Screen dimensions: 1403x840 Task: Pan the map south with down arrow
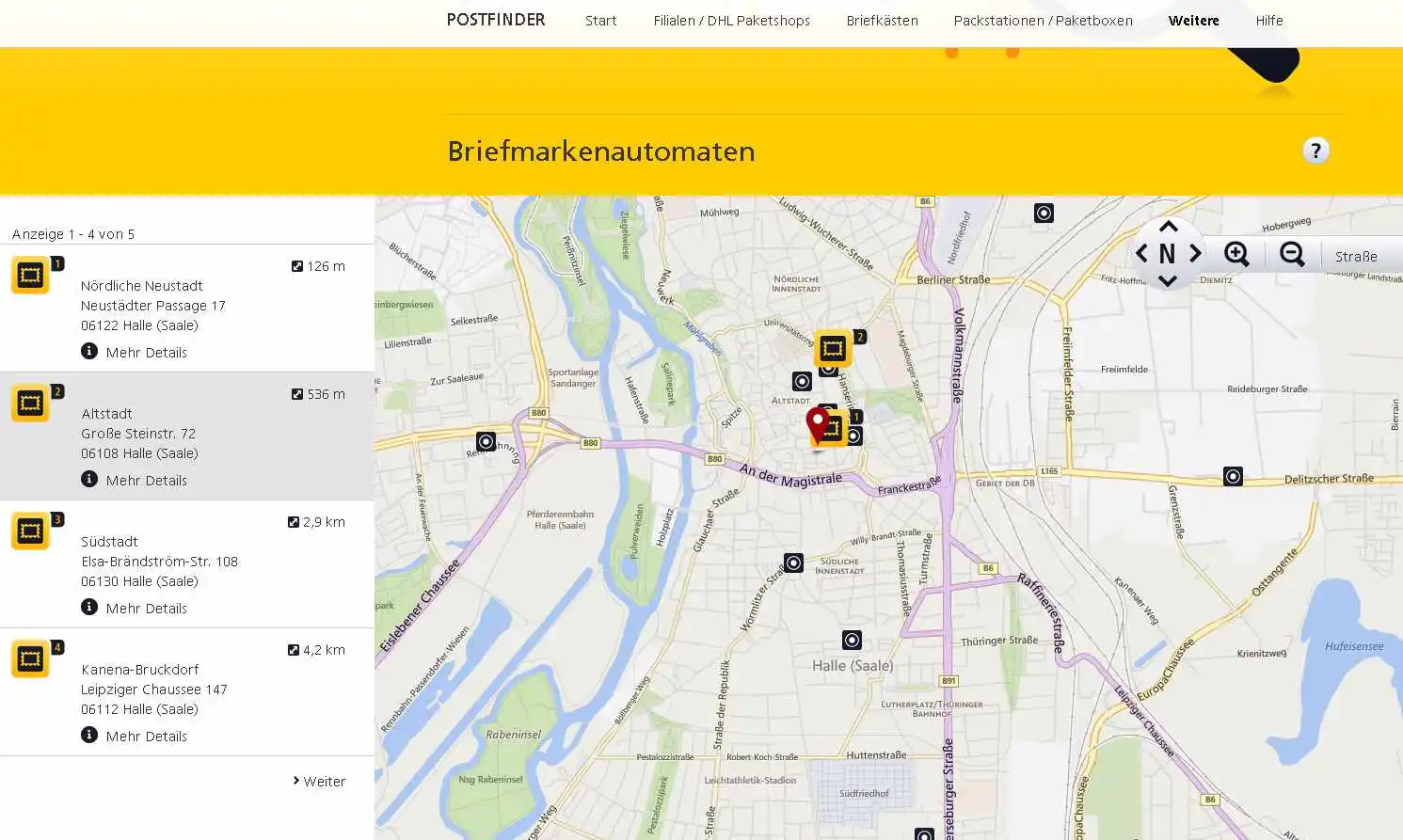[x=1168, y=280]
